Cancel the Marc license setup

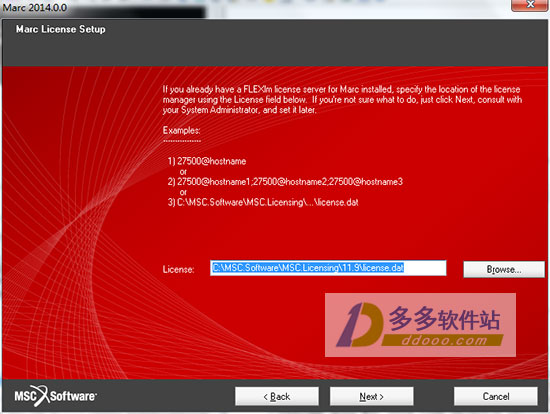click(x=496, y=396)
